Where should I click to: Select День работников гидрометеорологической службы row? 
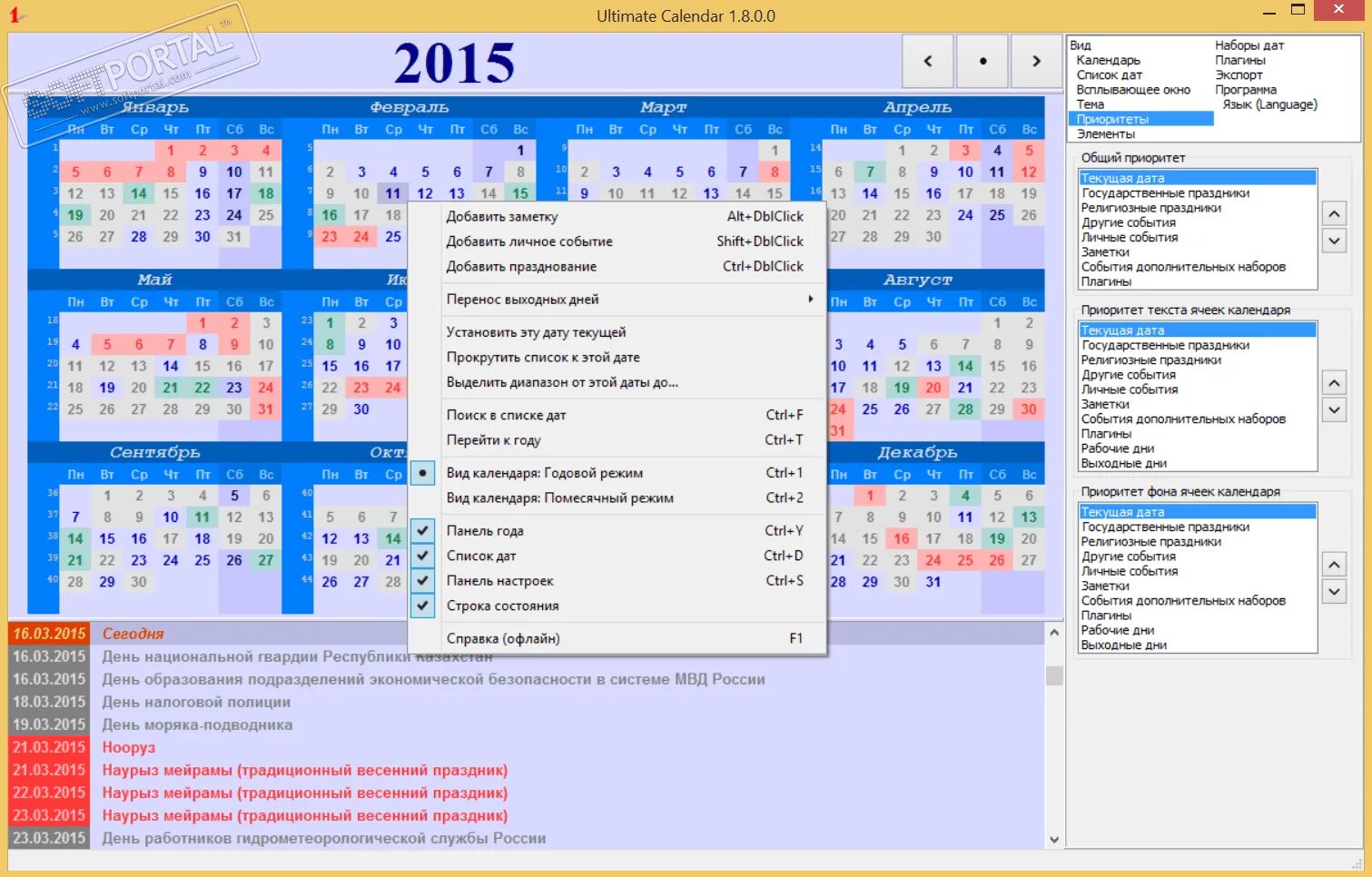[527, 838]
